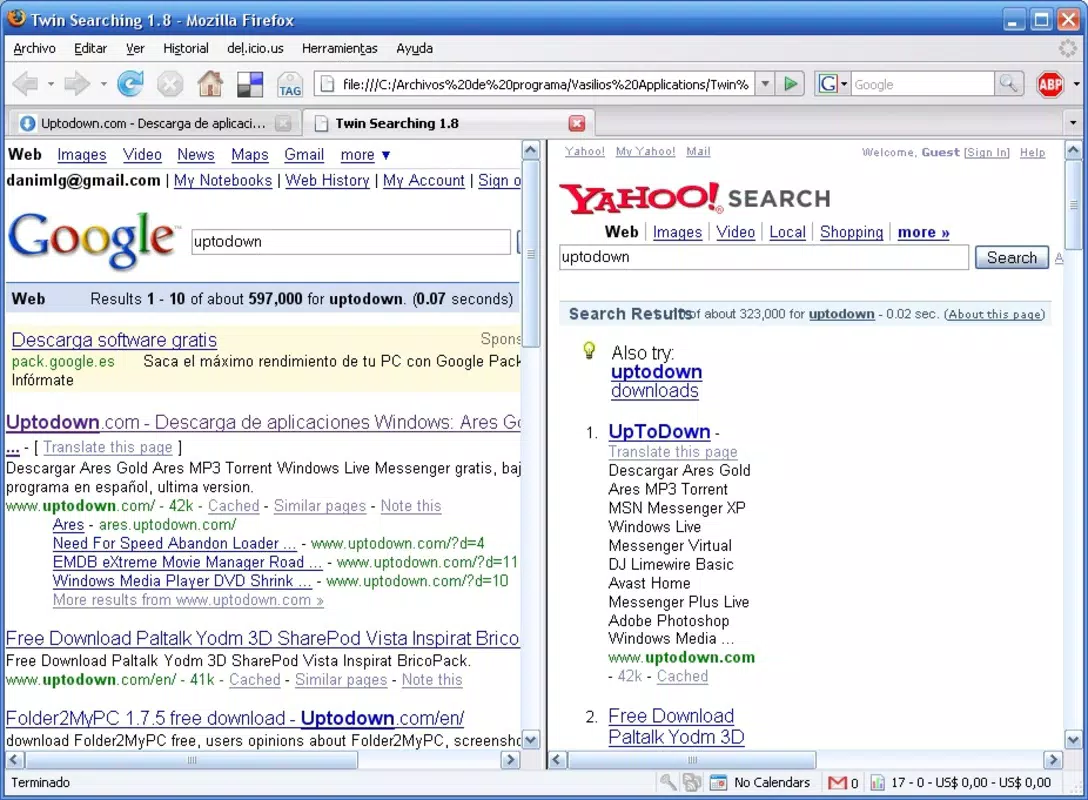This screenshot has width=1088, height=800.
Task: Open the Historial menu
Action: [x=185, y=48]
